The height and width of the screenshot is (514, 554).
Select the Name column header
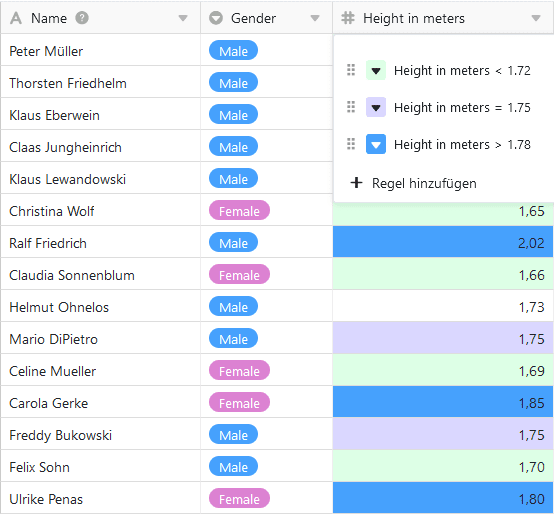tap(101, 18)
